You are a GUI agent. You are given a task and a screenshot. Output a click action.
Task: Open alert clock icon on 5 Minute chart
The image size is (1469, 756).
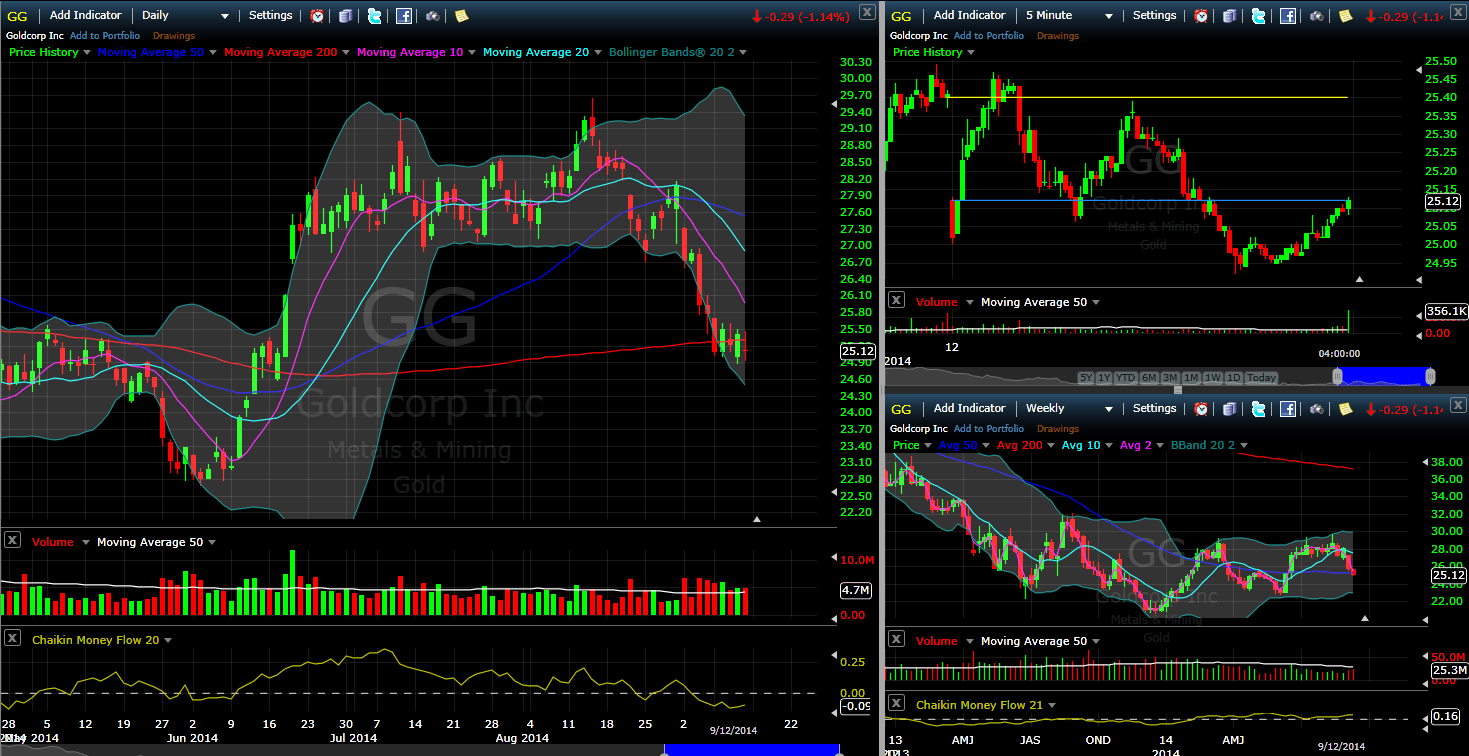coord(1201,16)
